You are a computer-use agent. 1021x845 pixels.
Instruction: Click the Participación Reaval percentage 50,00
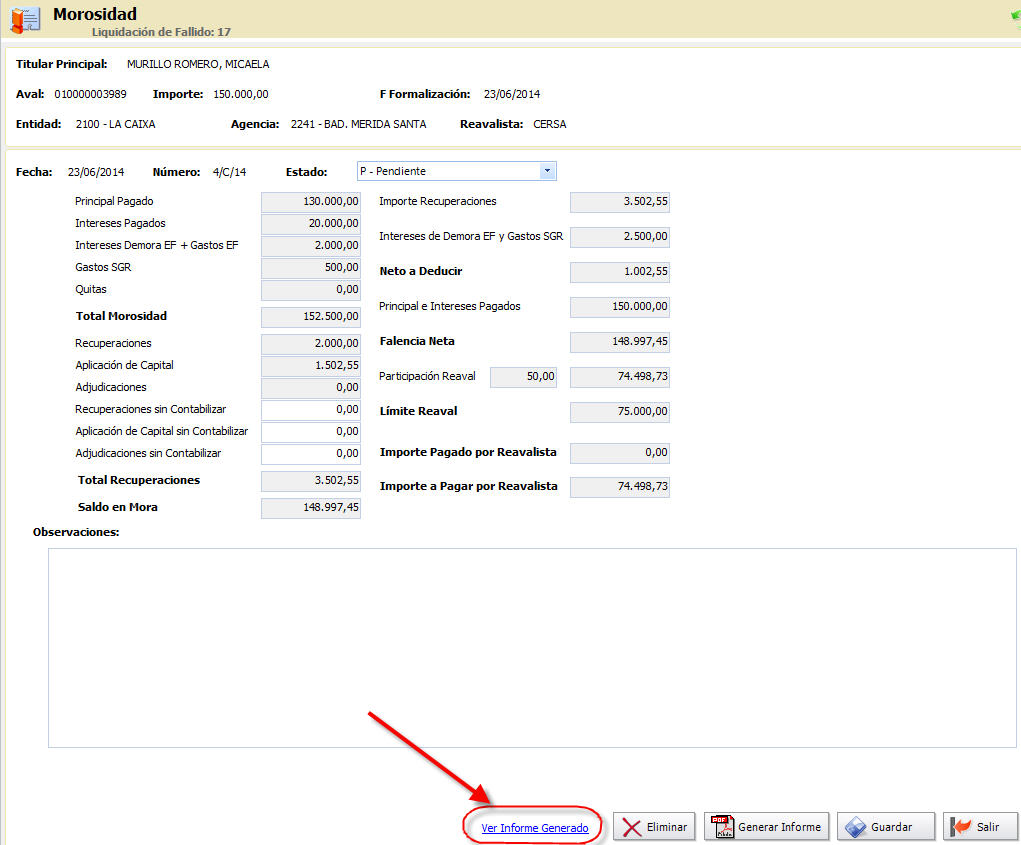524,377
